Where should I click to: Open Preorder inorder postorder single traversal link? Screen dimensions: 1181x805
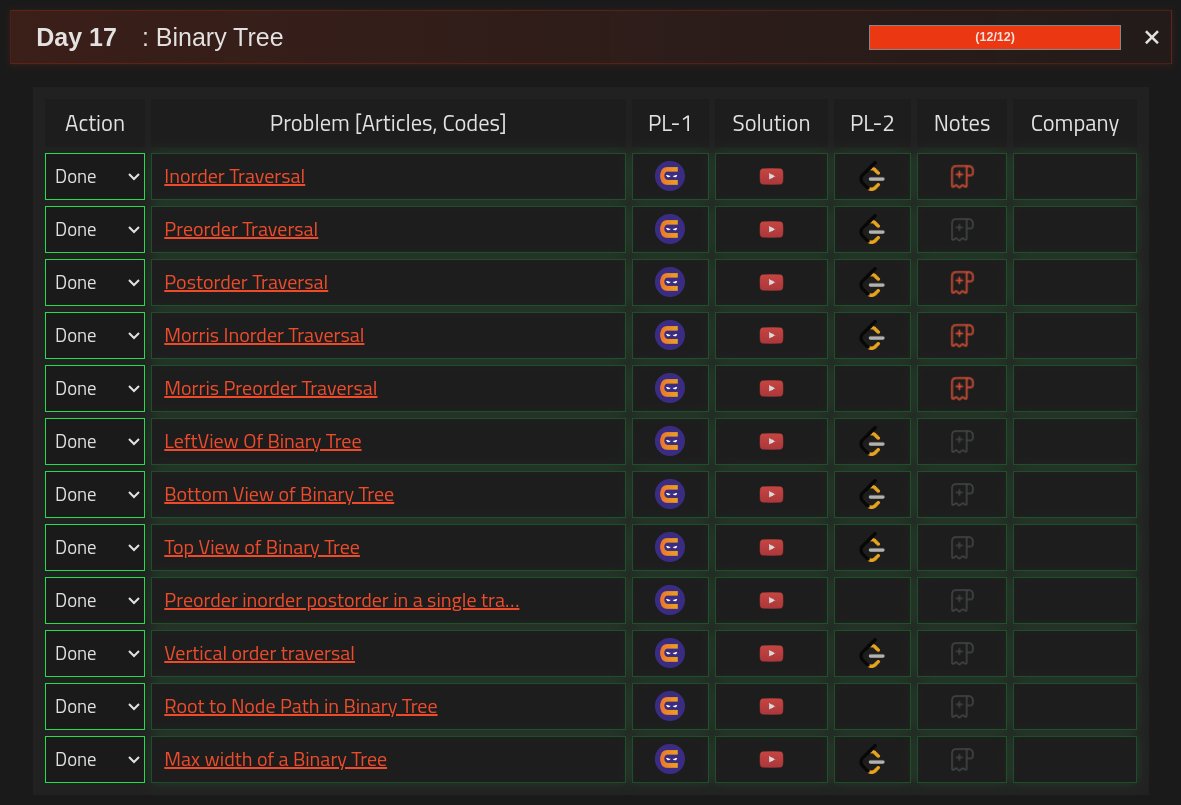[342, 600]
